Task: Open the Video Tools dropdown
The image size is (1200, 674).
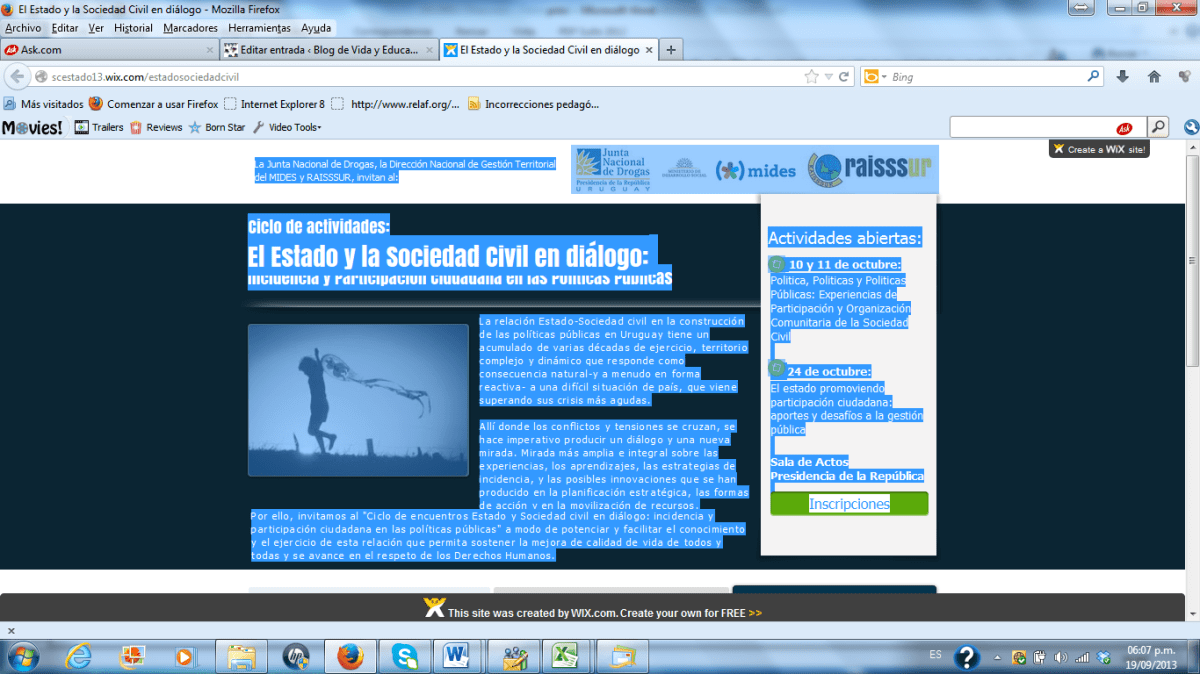Action: click(x=287, y=127)
